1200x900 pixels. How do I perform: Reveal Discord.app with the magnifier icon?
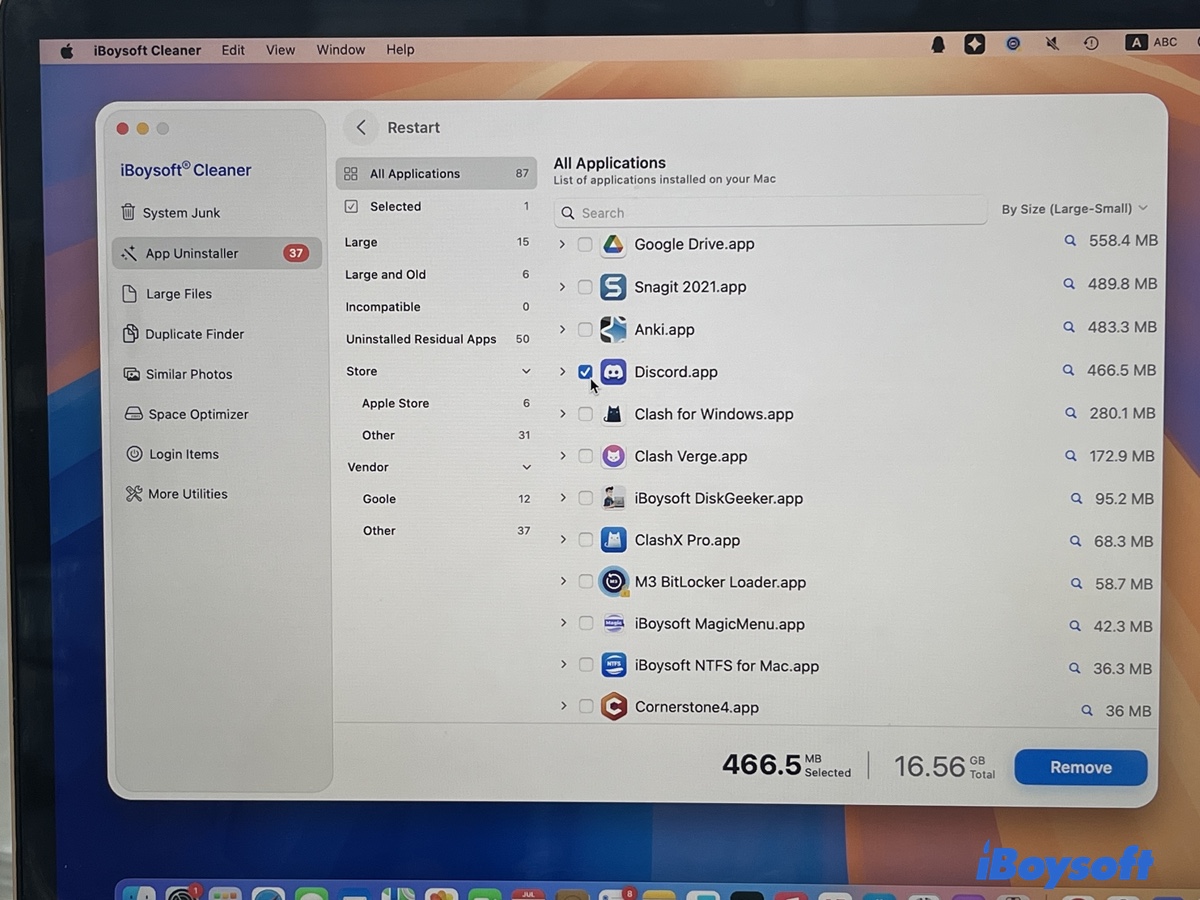(x=1069, y=370)
